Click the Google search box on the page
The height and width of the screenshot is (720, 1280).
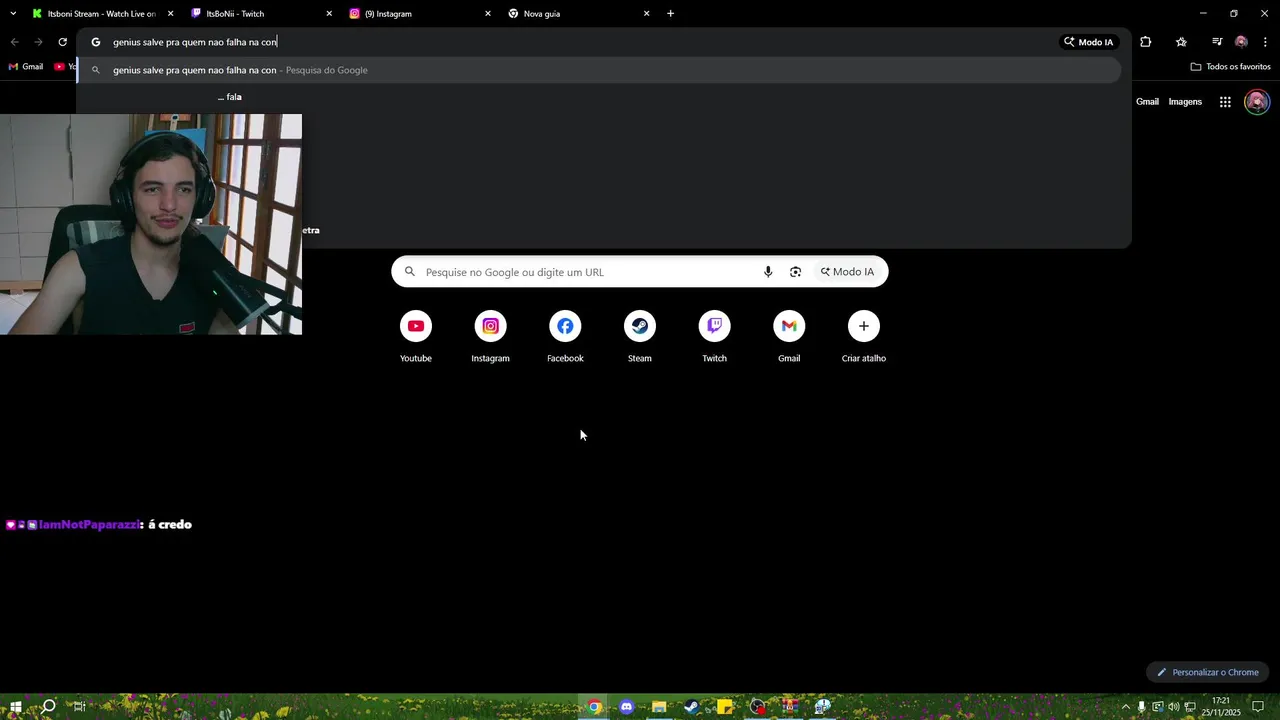(x=639, y=272)
